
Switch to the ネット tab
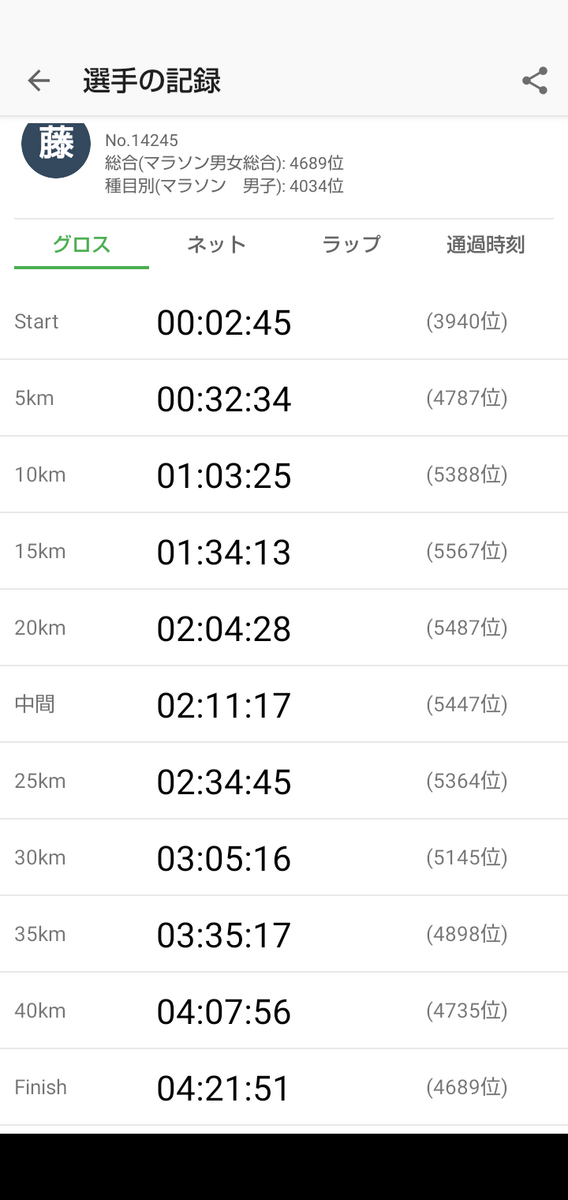pos(216,244)
